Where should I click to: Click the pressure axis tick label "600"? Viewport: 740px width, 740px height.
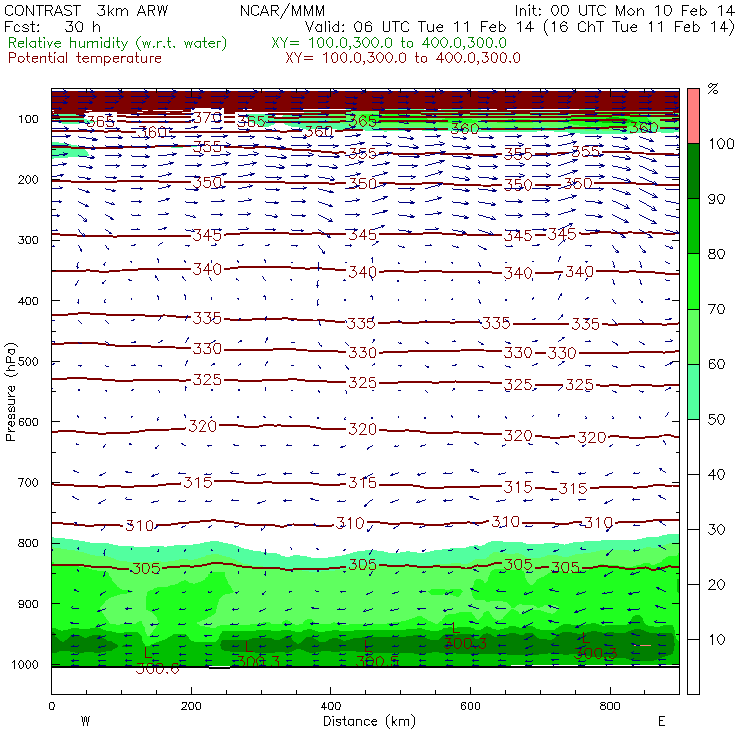click(x=28, y=421)
